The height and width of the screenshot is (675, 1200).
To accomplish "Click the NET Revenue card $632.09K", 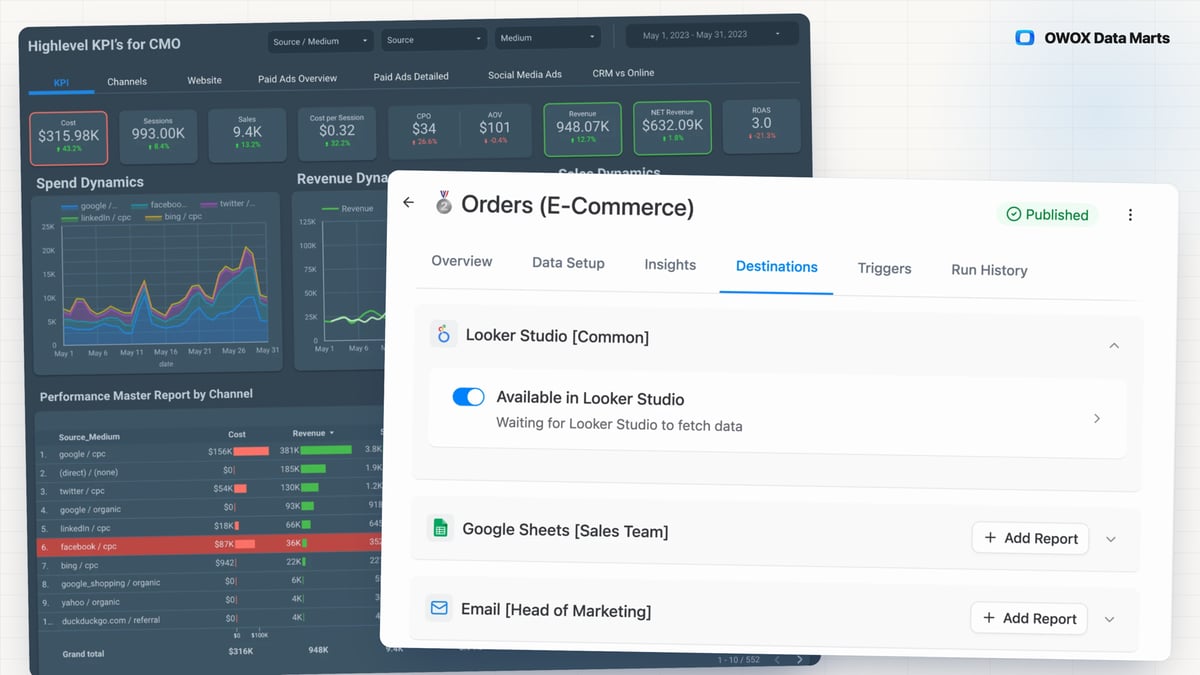I will click(x=672, y=127).
